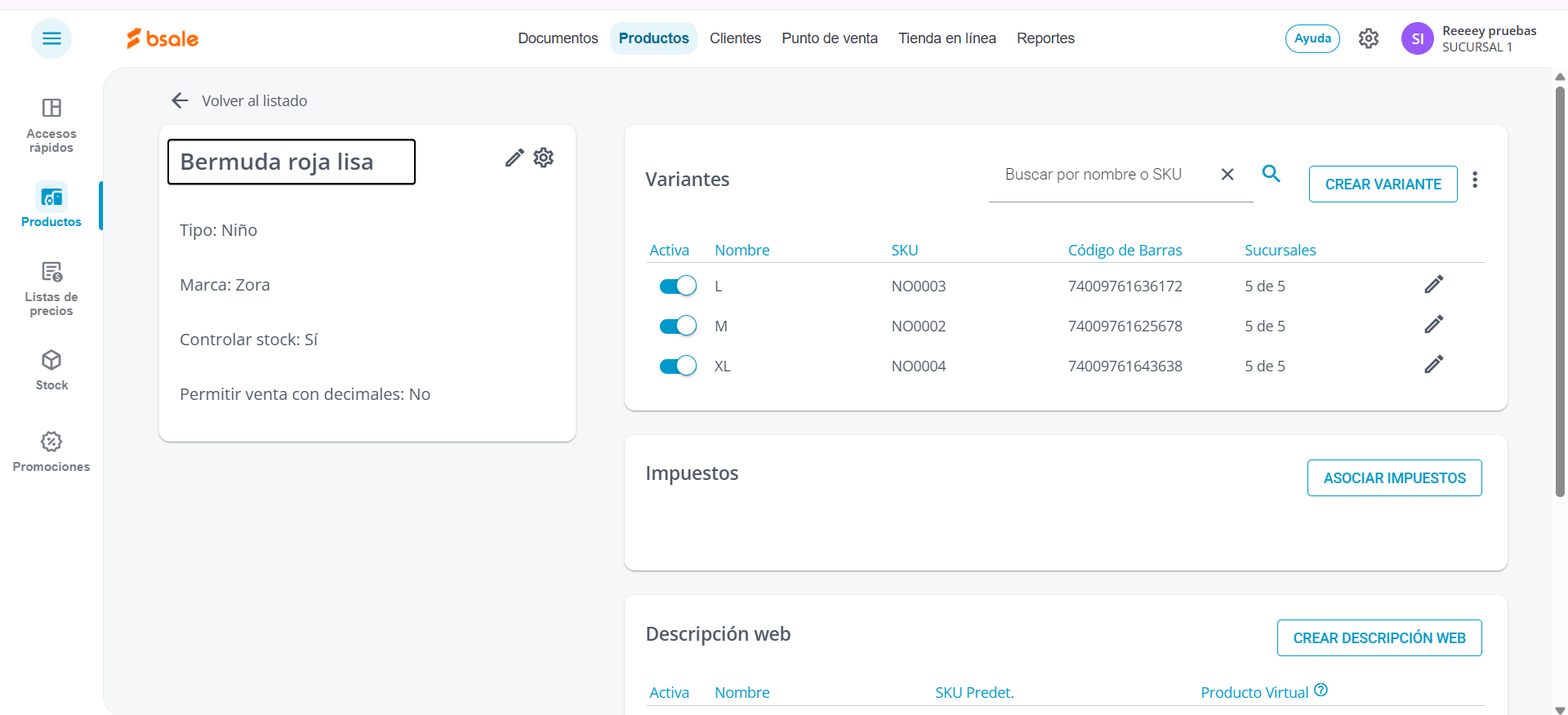Screen dimensions: 1568x715
Task: Click 5 de 5 for variant XL
Action: click(x=1265, y=366)
